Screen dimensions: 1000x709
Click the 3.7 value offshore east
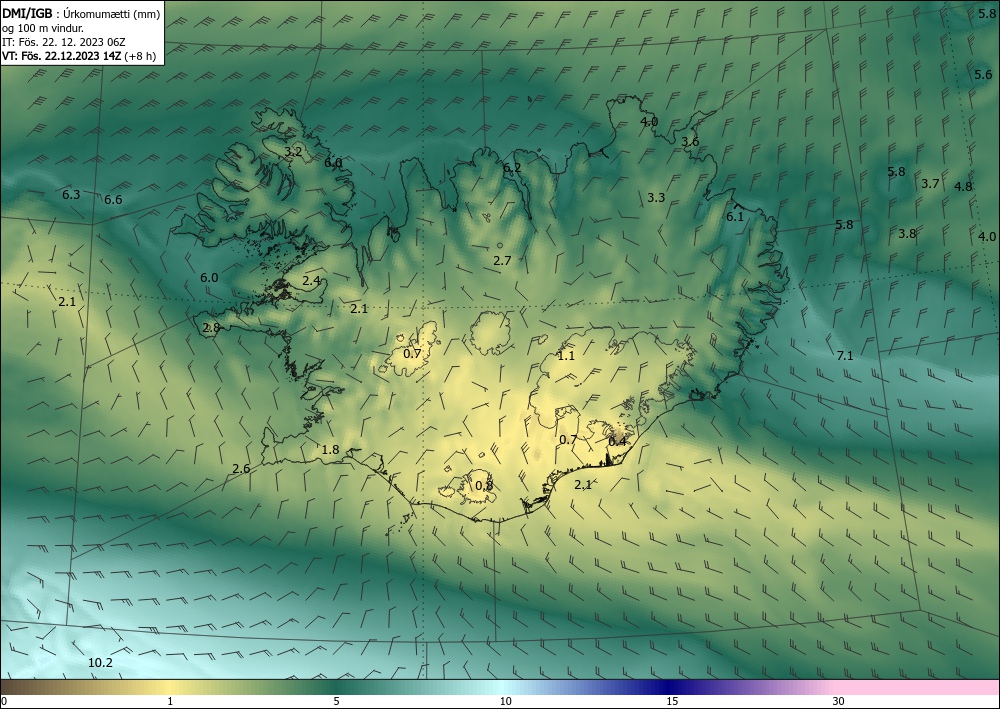930,184
